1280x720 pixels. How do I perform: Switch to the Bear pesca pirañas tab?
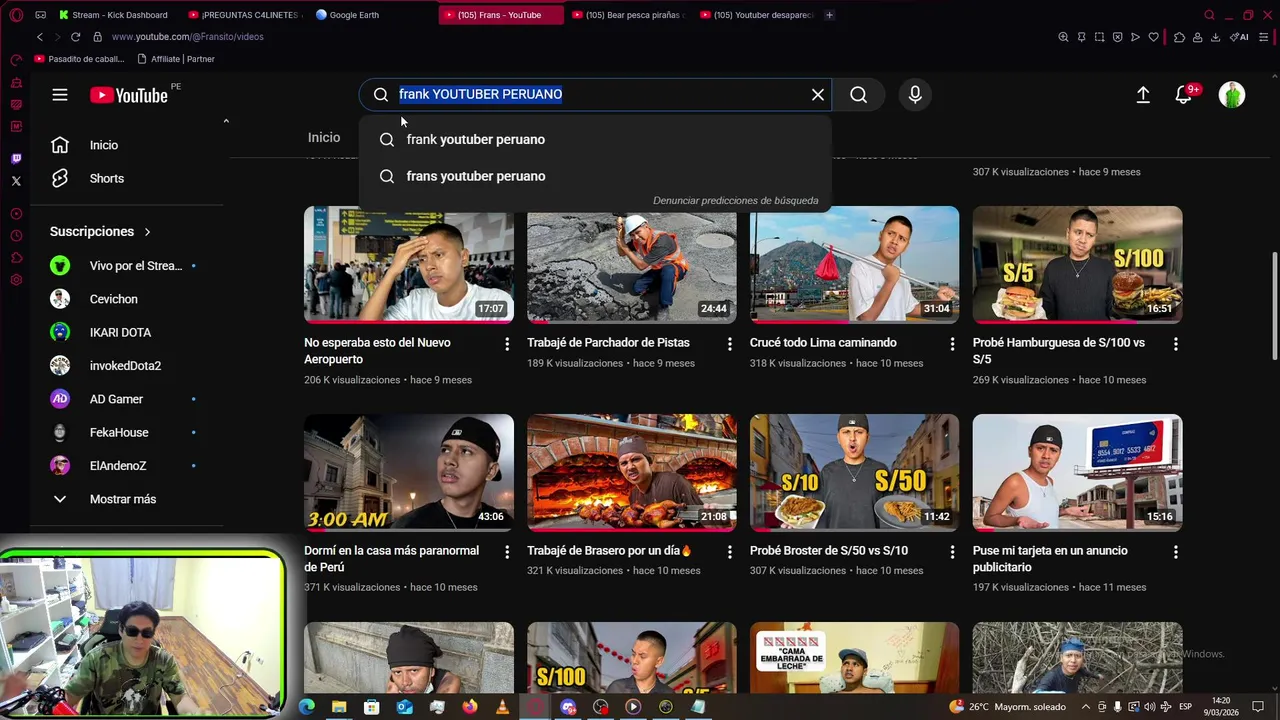tap(627, 15)
